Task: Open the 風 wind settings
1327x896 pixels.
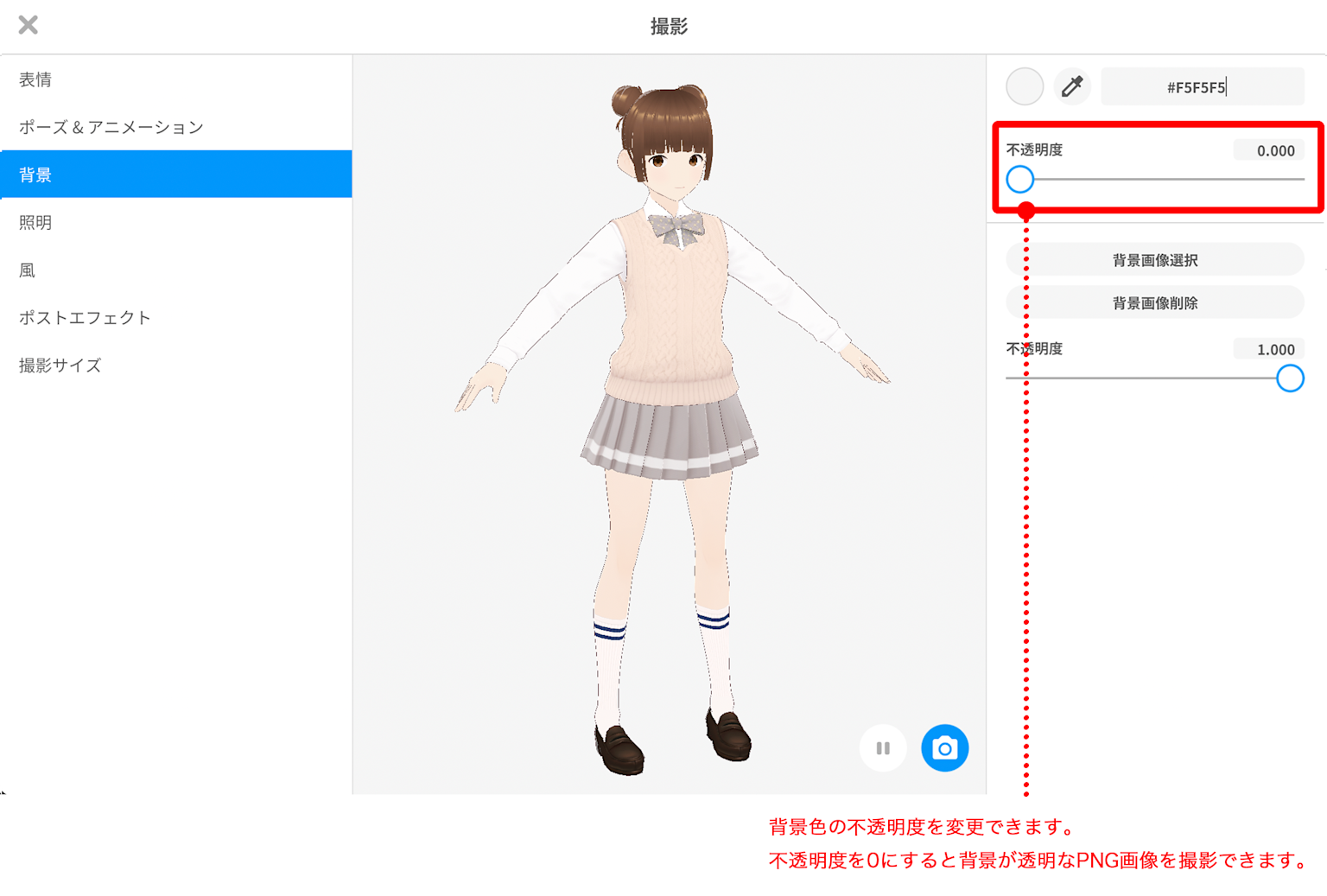Action: click(26, 270)
